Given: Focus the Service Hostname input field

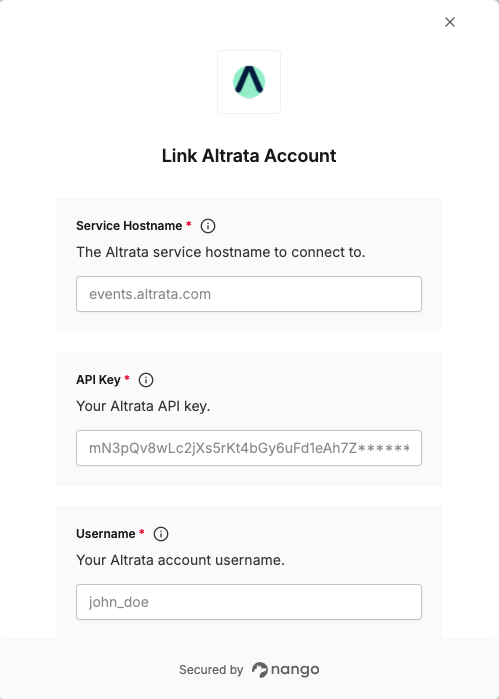Looking at the screenshot, I should [x=249, y=294].
